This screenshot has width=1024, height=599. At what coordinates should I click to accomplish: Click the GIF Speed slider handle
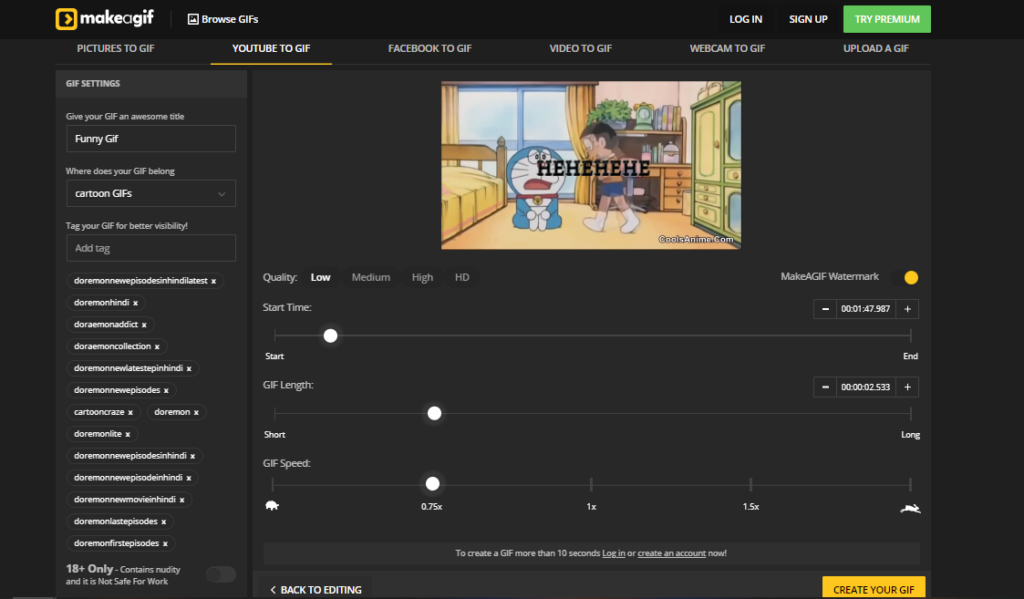432,484
